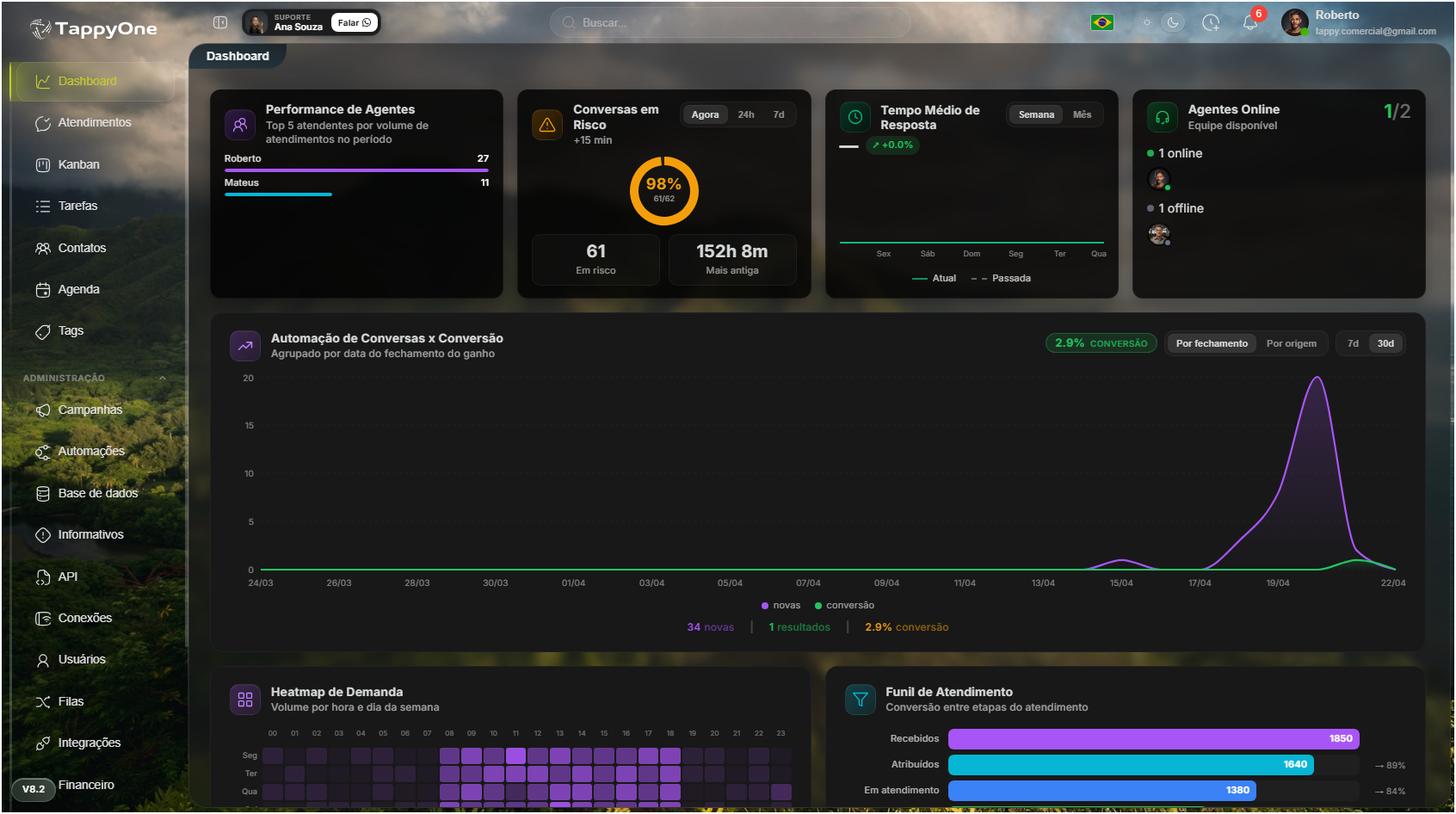Go to Automações in the sidebar

pos(90,452)
